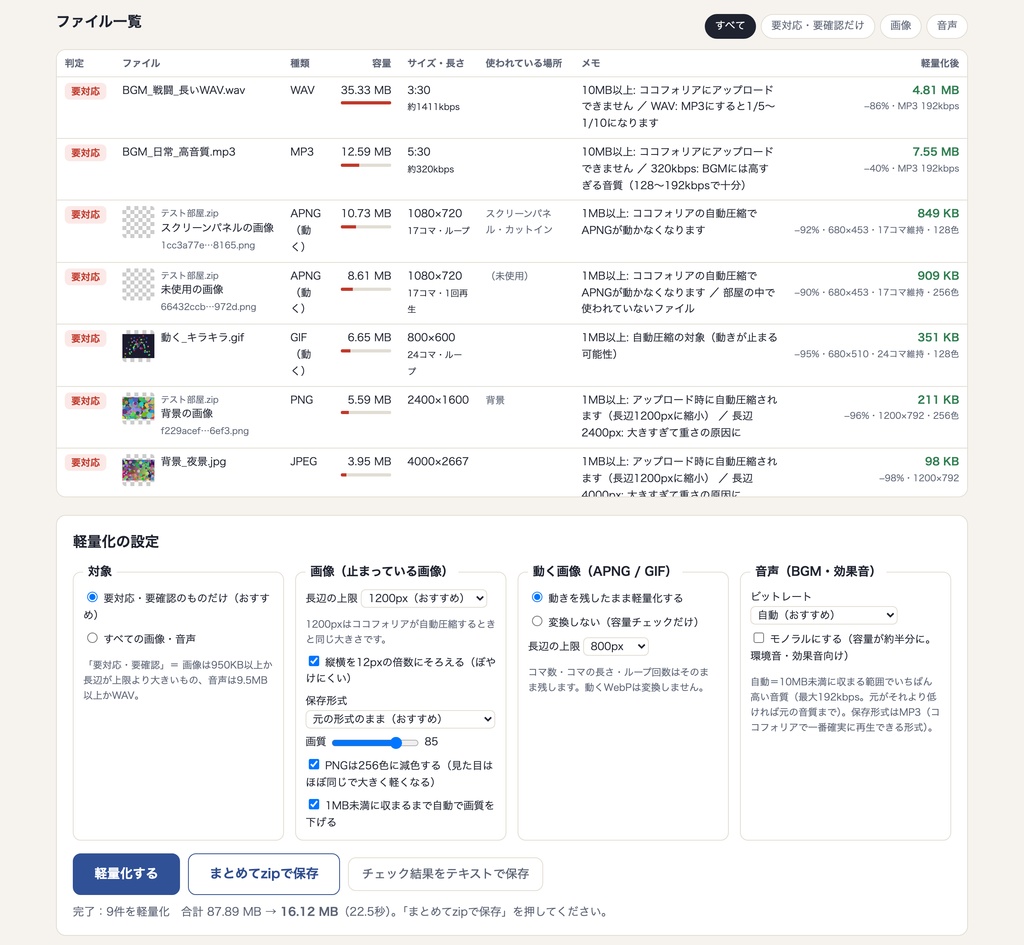
Task: Adjust the 画質 quality slider
Action: coord(375,743)
